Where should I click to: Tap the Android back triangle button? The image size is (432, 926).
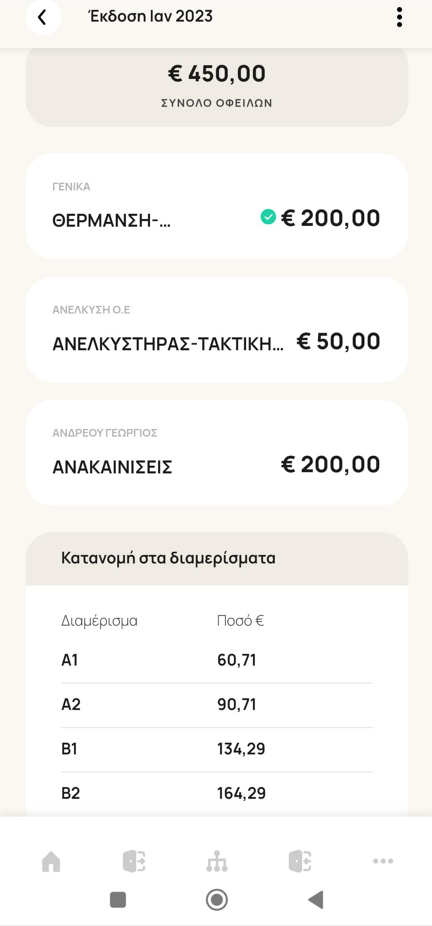316,899
